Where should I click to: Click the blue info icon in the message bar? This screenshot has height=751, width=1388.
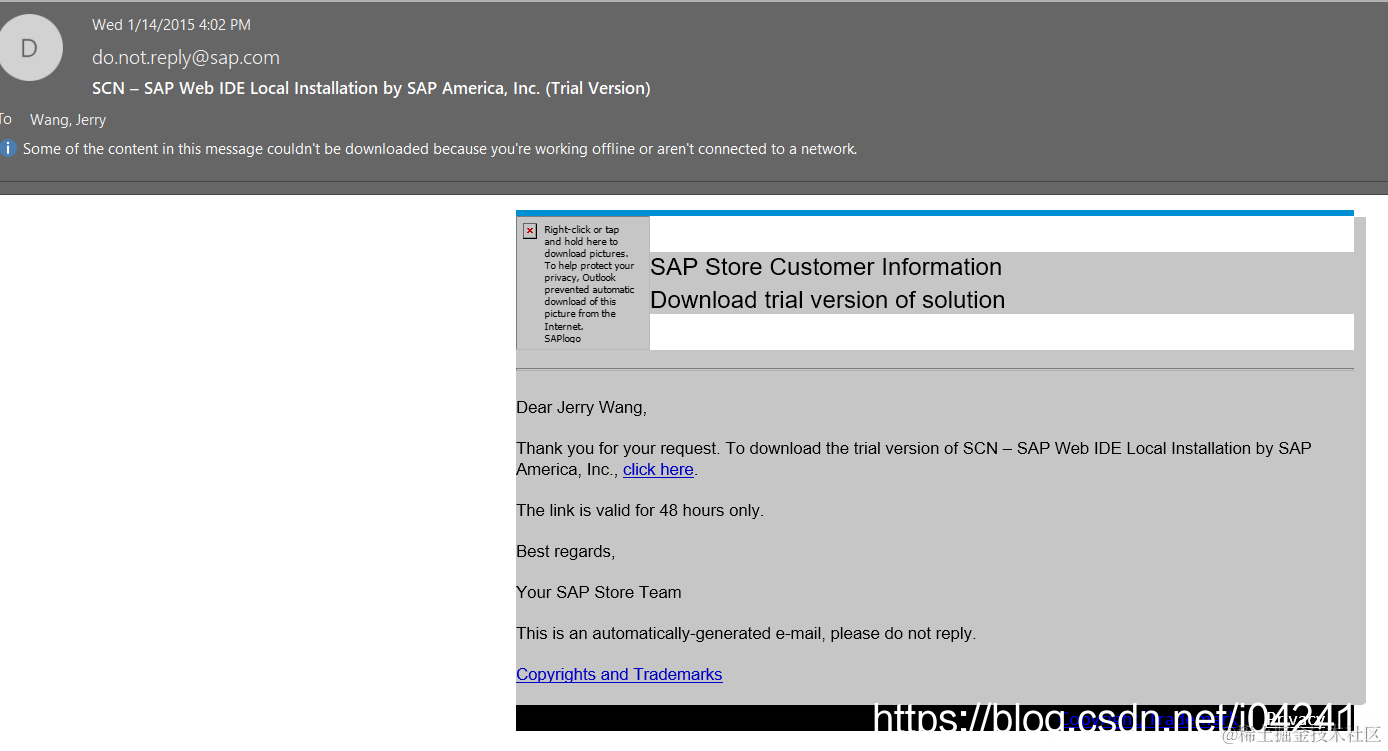click(x=9, y=149)
